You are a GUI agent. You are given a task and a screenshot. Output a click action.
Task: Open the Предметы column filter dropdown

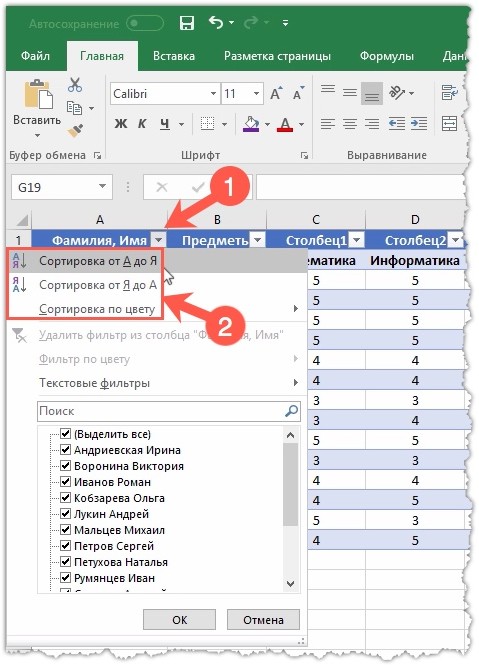click(x=257, y=240)
